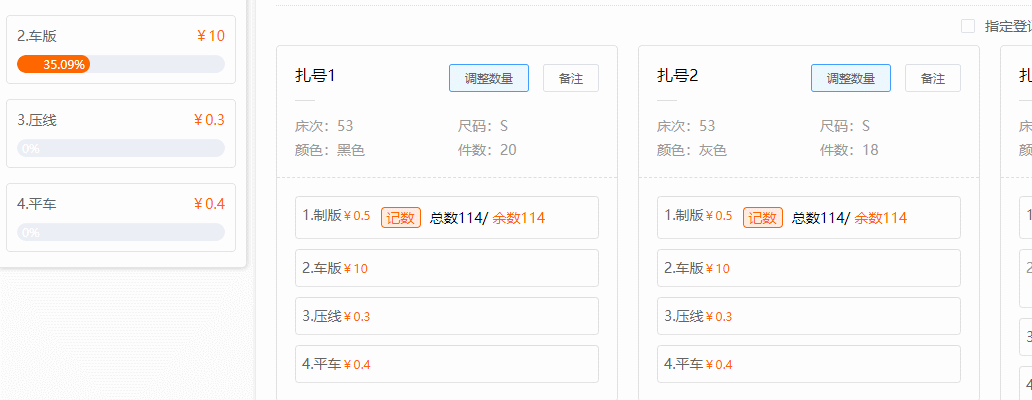
Task: Toggle the 指定登记 checkbox
Action: coord(968,26)
